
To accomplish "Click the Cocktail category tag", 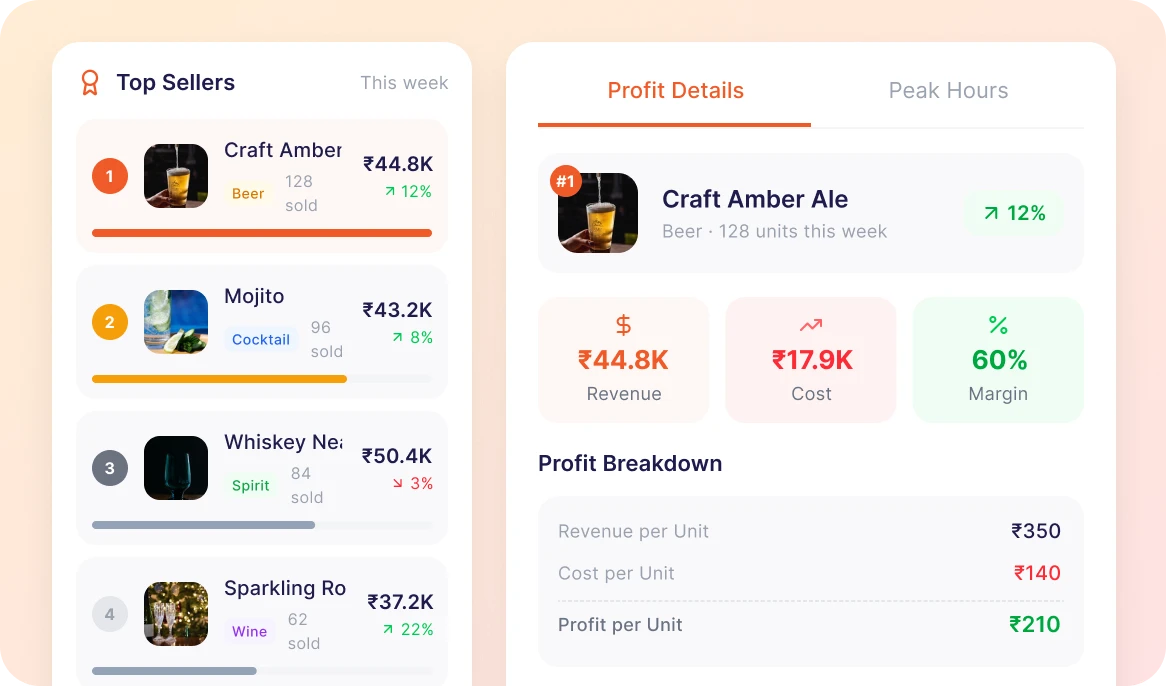I will pos(261,340).
